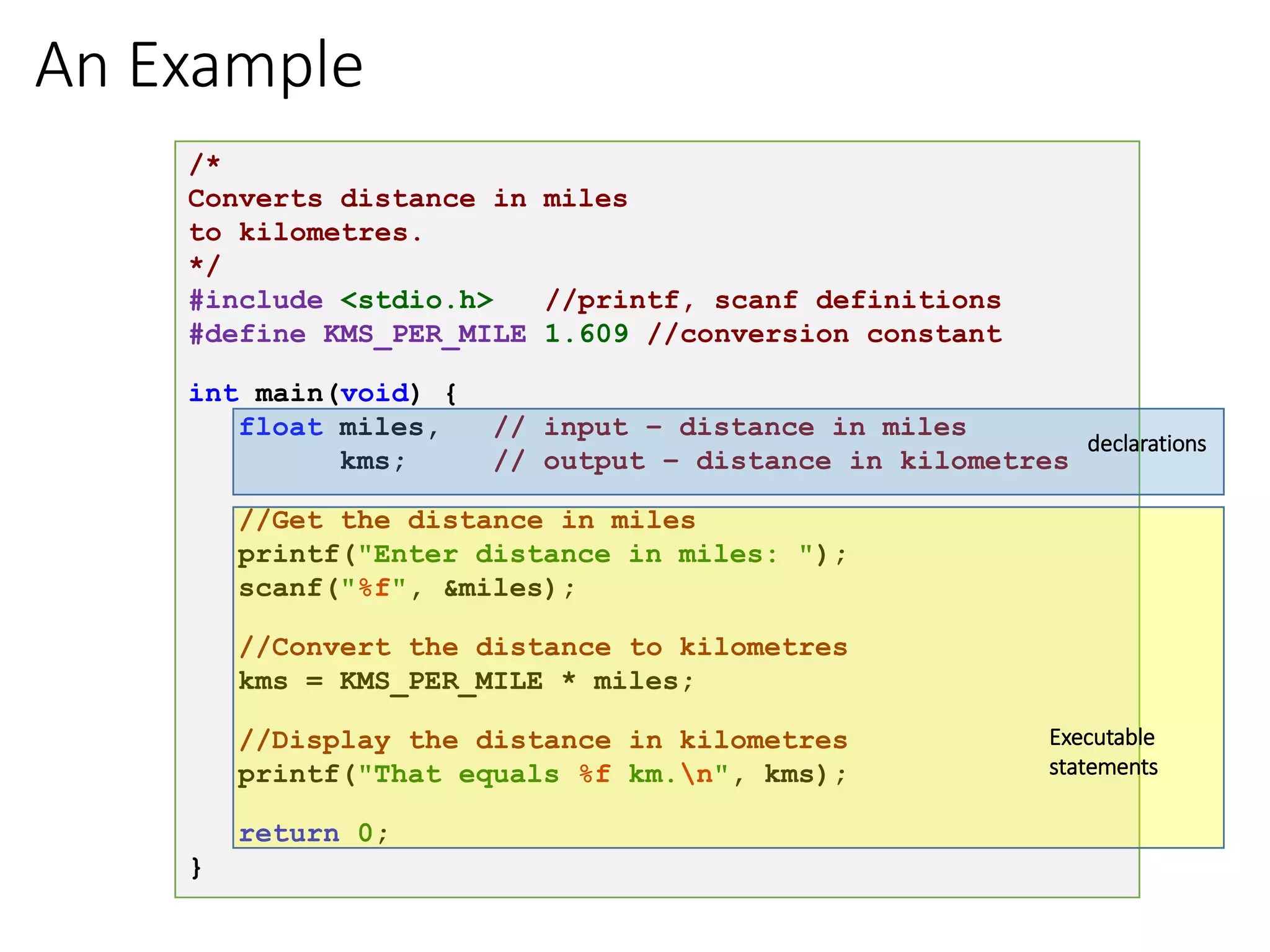Click the '//Display the distance in kilometres' comment
1270x952 pixels.
pyautogui.click(x=543, y=741)
